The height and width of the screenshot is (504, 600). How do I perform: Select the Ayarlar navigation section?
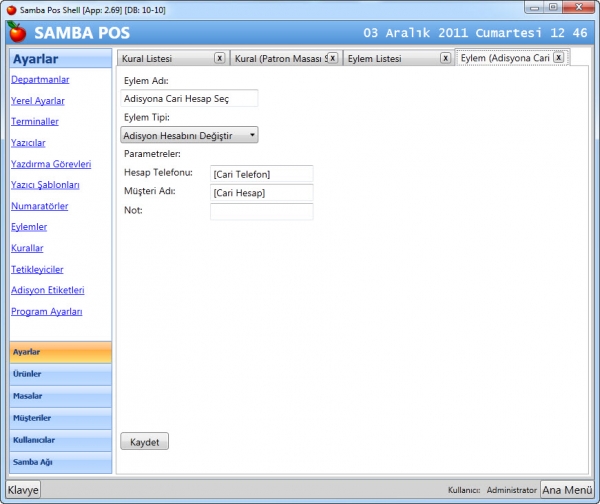(x=61, y=352)
